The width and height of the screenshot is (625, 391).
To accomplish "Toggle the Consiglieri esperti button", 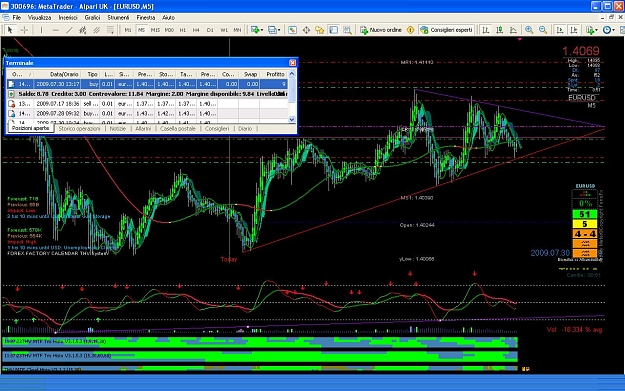I will [446, 30].
